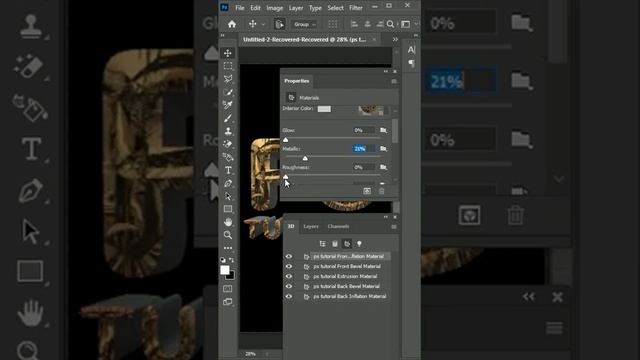
Task: Select the Pen tool
Action: point(228,183)
